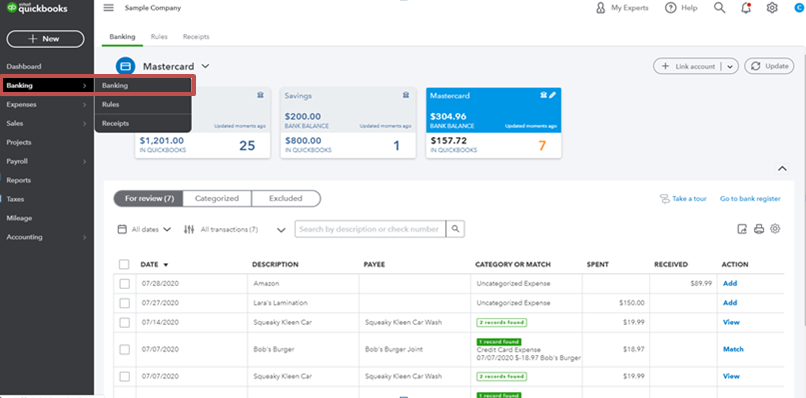Toggle the hamburger navigation menu icon
The image size is (806, 398).
coord(108,8)
